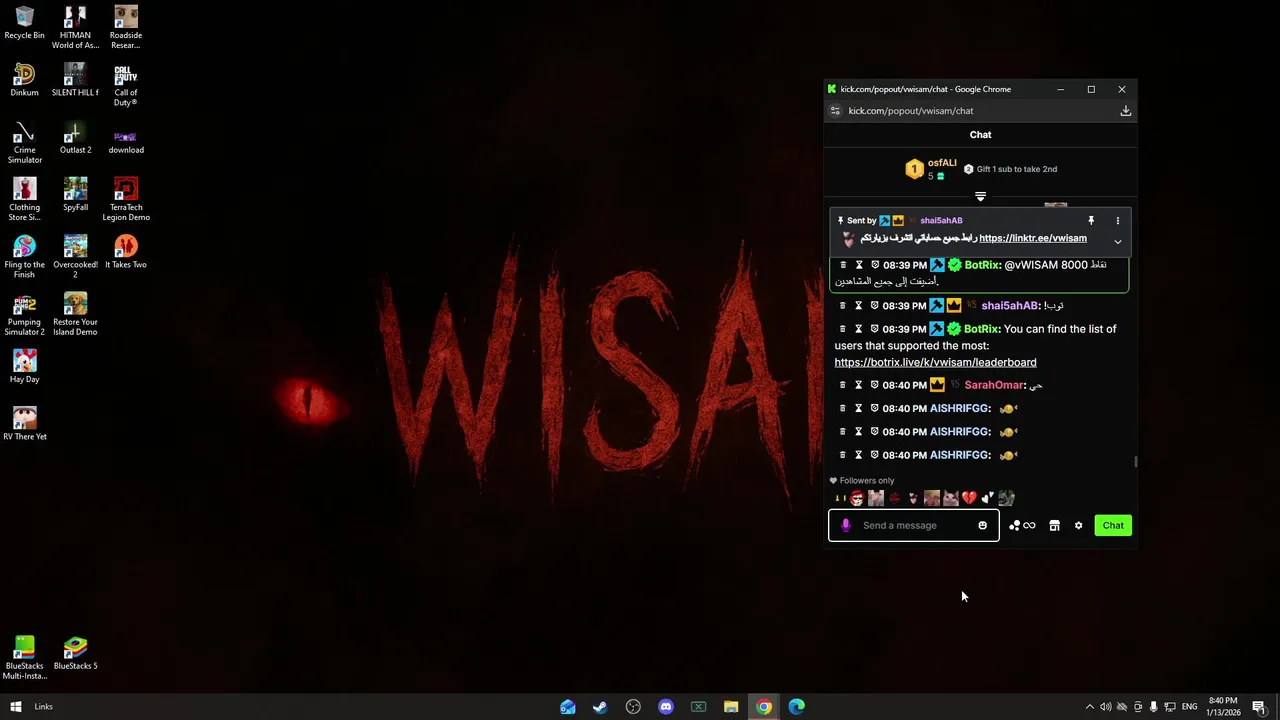This screenshot has height=720, width=1280.
Task: Select BlueStacks 5 desktop shortcut
Action: (75, 653)
